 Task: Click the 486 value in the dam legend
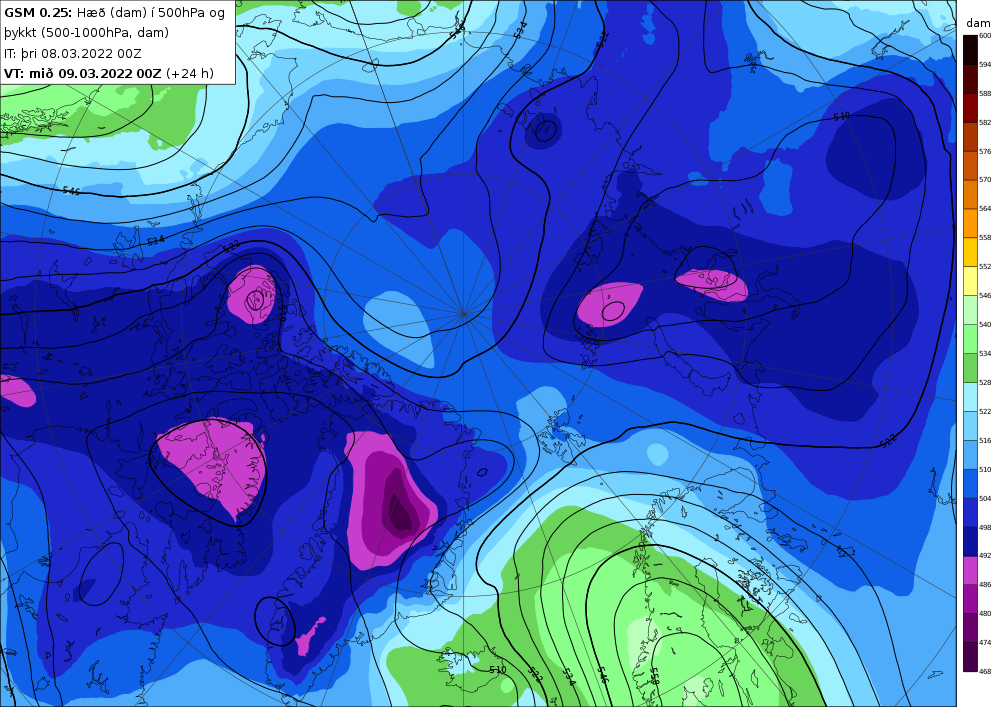(985, 585)
